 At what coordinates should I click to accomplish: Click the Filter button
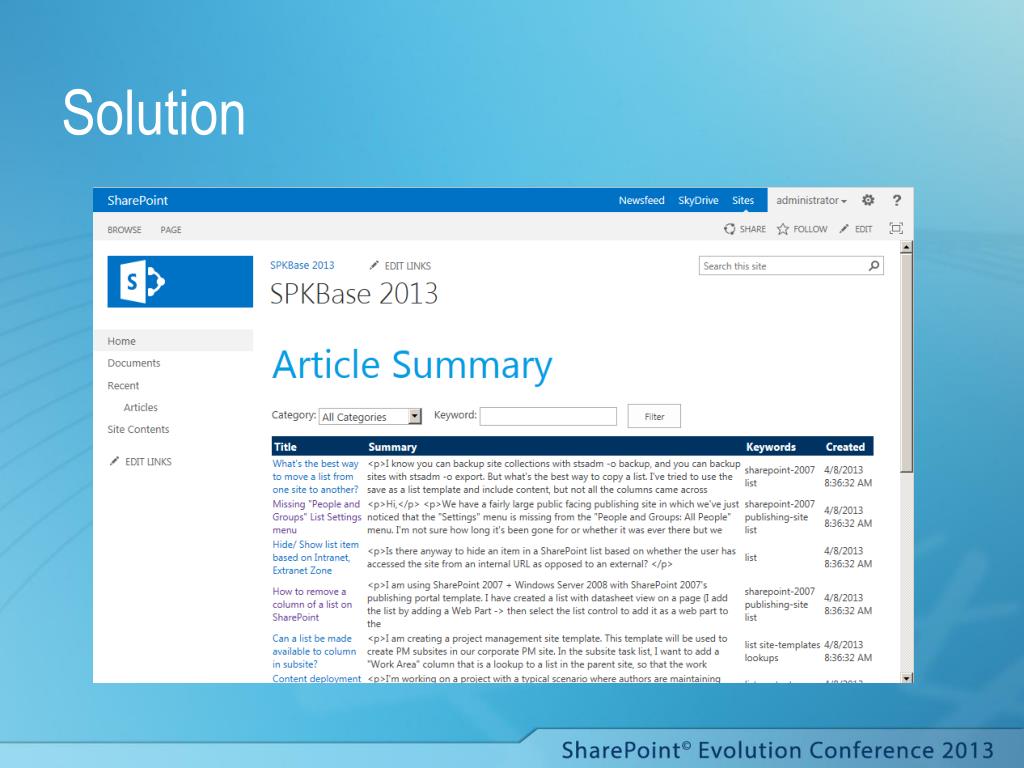[x=654, y=417]
